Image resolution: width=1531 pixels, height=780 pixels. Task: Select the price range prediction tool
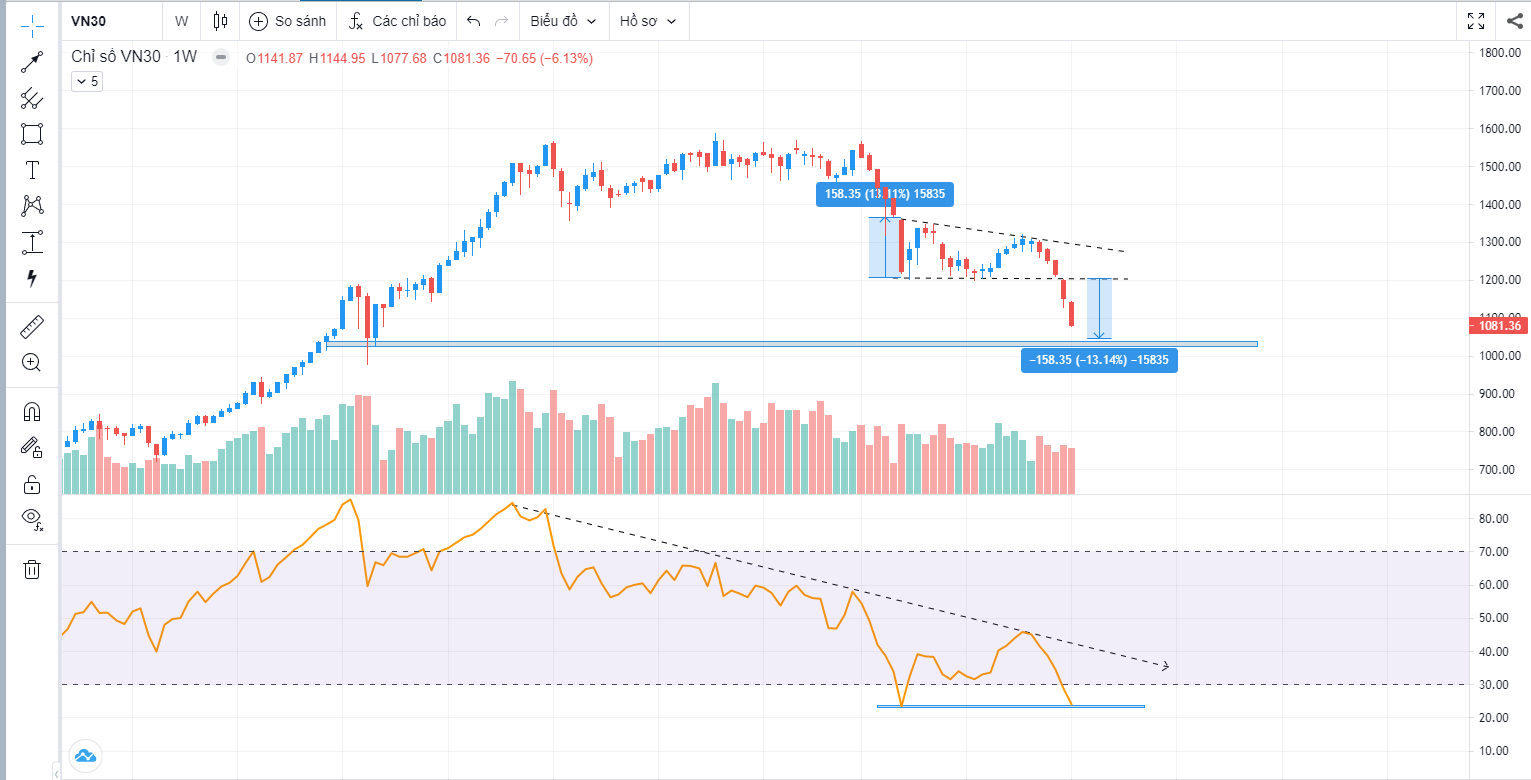(x=33, y=242)
